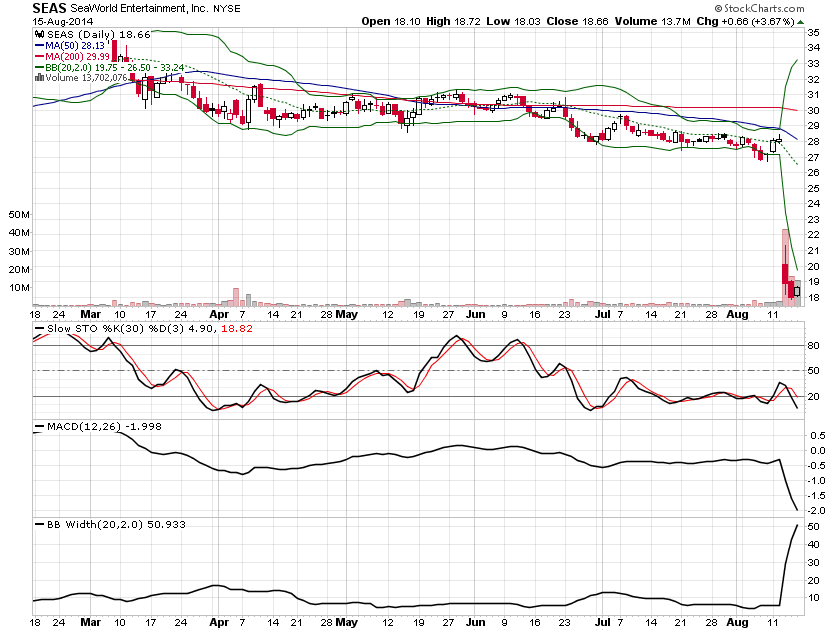Image resolution: width=840 pixels, height=633 pixels.
Task: Click the tall red volume spike in August
Action: coord(785,267)
